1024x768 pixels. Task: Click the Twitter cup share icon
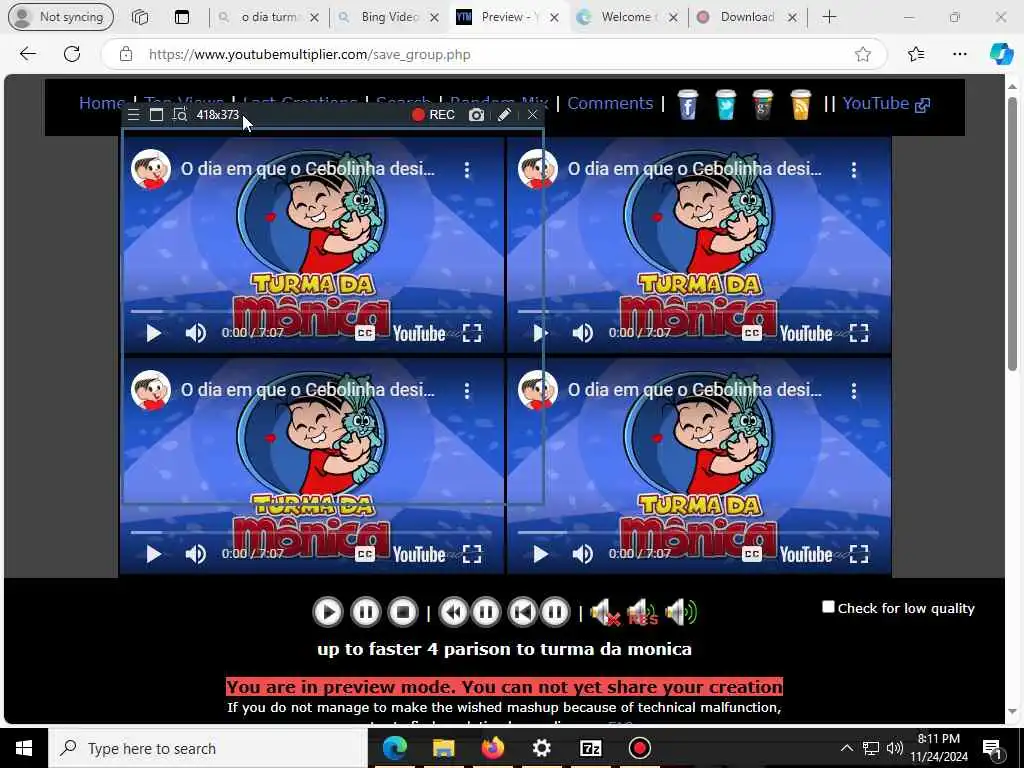[725, 104]
